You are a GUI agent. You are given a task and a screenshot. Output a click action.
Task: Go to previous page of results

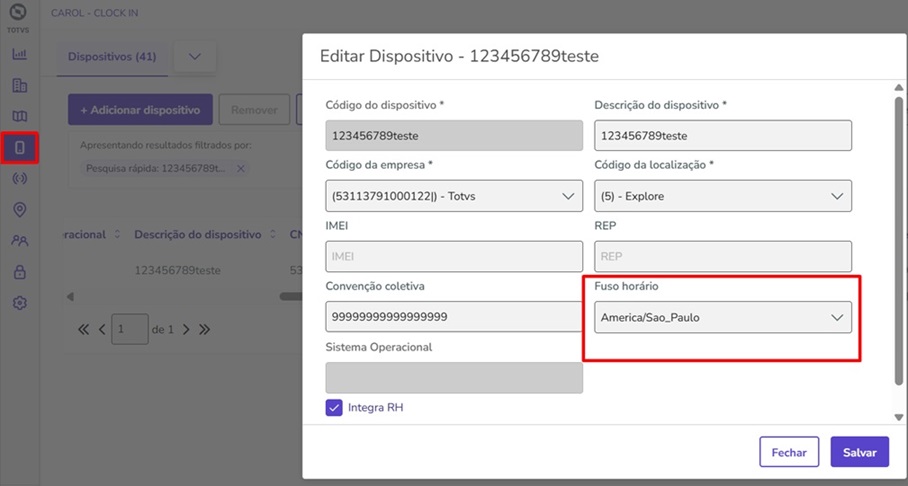102,330
